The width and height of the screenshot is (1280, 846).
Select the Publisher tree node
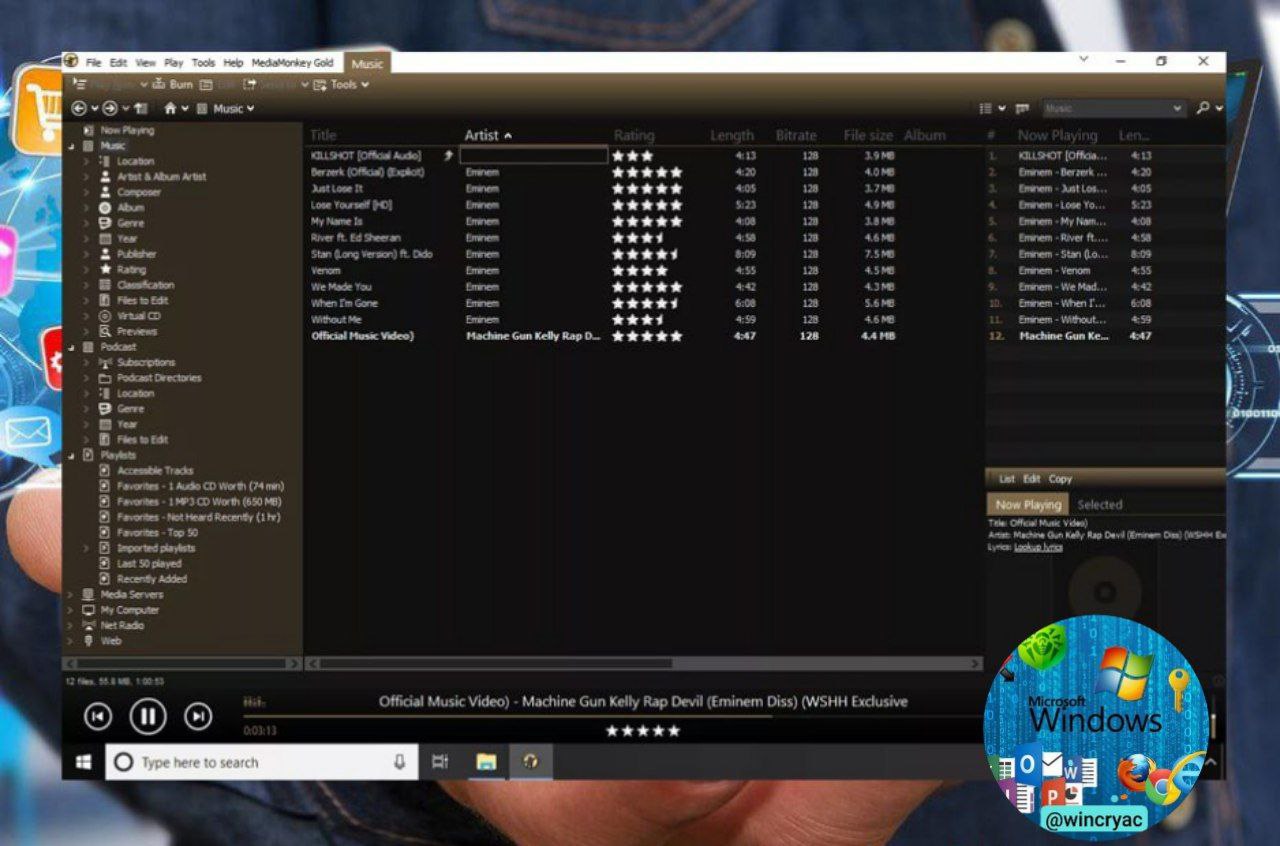136,254
